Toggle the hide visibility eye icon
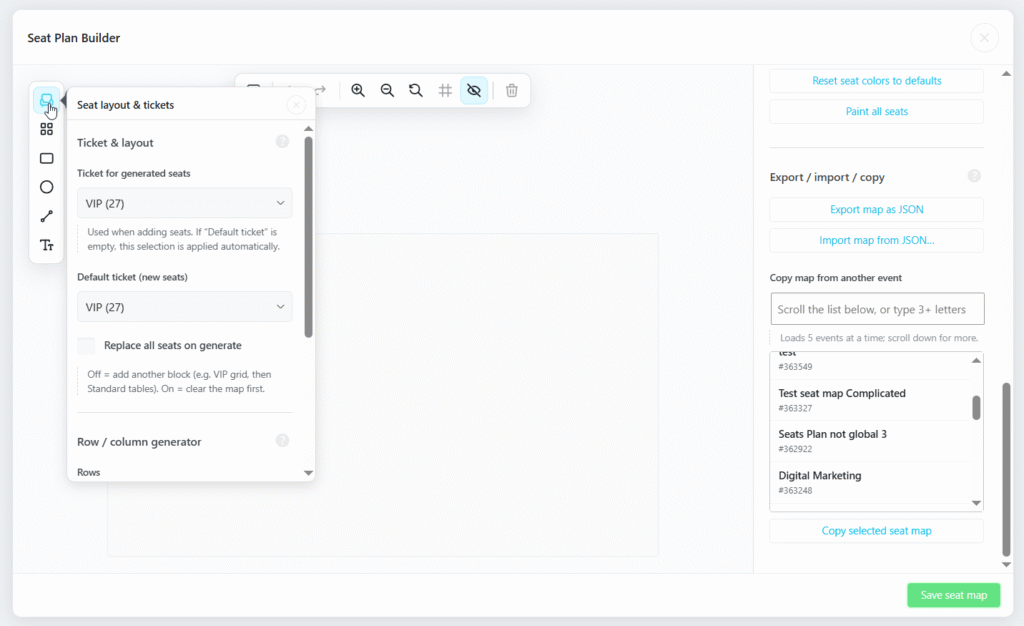Image resolution: width=1024 pixels, height=626 pixels. [474, 90]
